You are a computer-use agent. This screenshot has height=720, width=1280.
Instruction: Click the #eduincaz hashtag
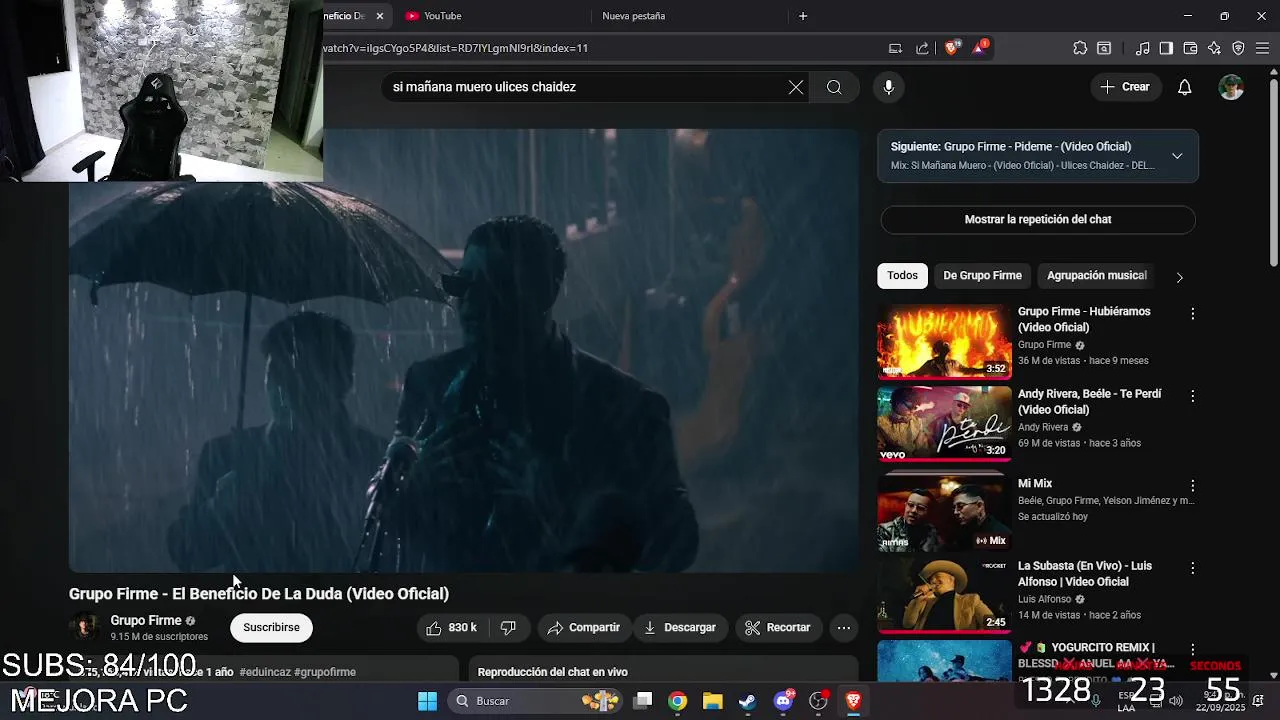(265, 672)
